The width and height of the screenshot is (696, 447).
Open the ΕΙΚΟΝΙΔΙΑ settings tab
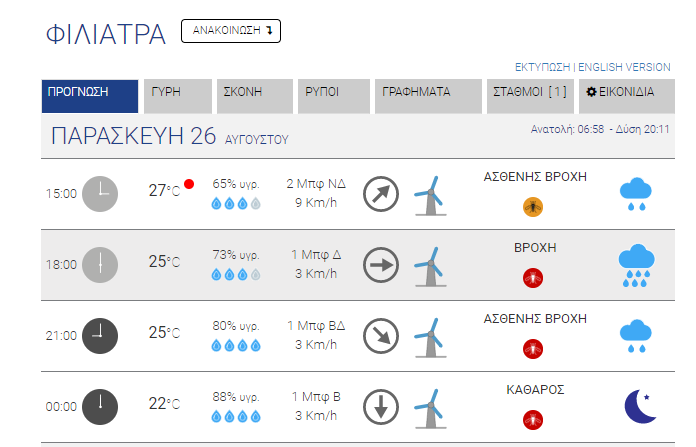tap(627, 96)
